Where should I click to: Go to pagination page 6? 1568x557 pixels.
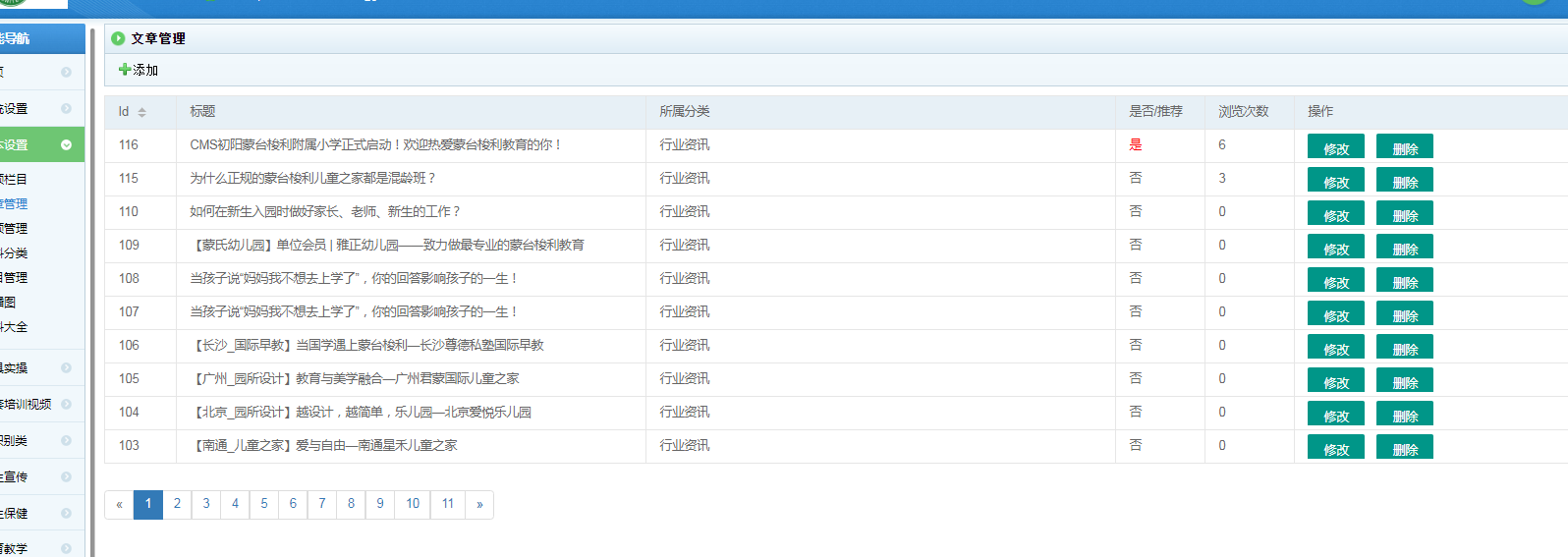tap(293, 504)
